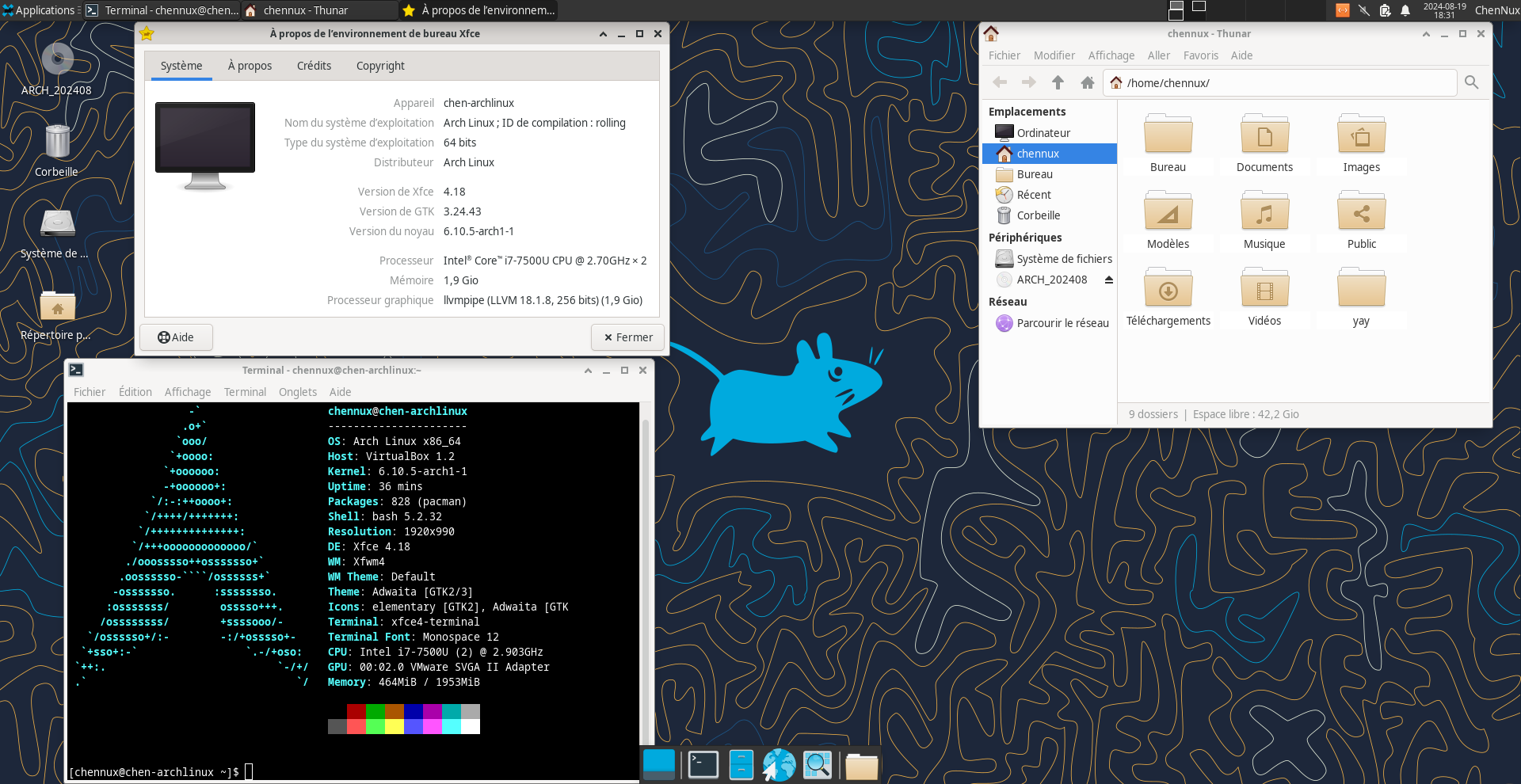The width and height of the screenshot is (1521, 784).
Task: Go forward using Thunar forward arrow
Action: click(1029, 82)
